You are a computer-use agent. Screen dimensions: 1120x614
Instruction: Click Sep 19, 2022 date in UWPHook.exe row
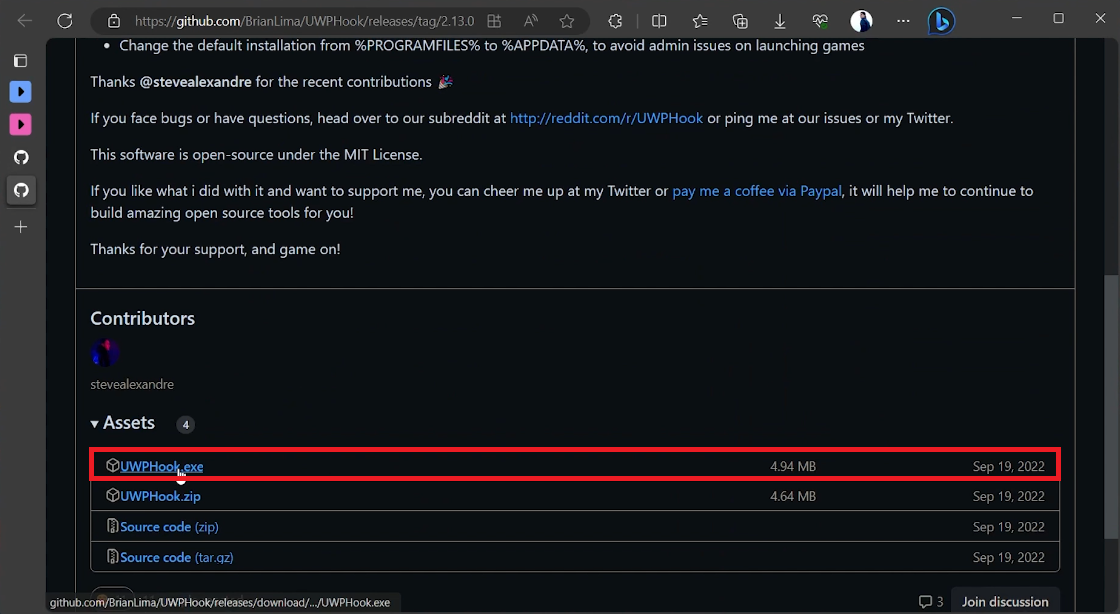1009,466
